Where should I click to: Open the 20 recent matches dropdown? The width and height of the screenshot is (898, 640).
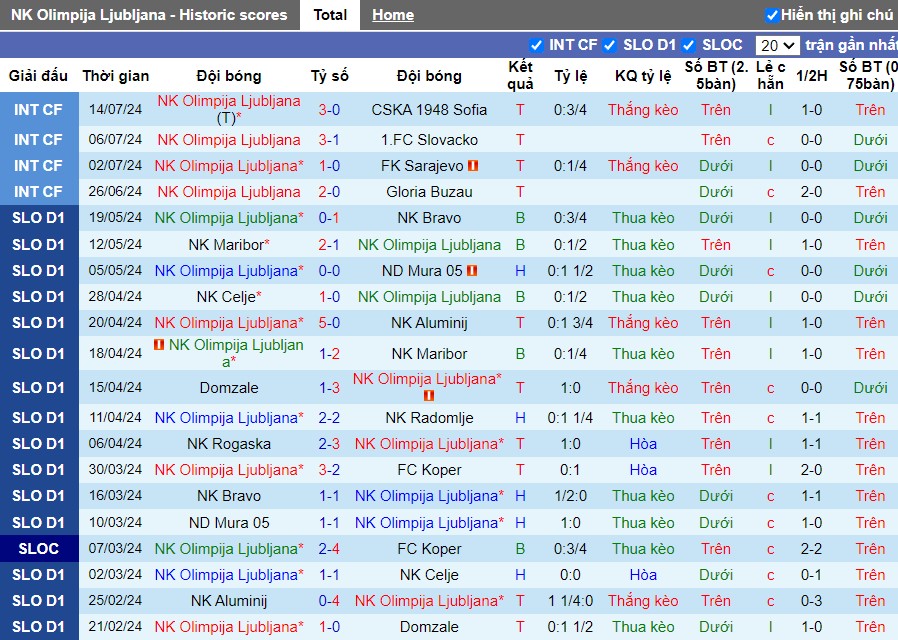pyautogui.click(x=777, y=45)
